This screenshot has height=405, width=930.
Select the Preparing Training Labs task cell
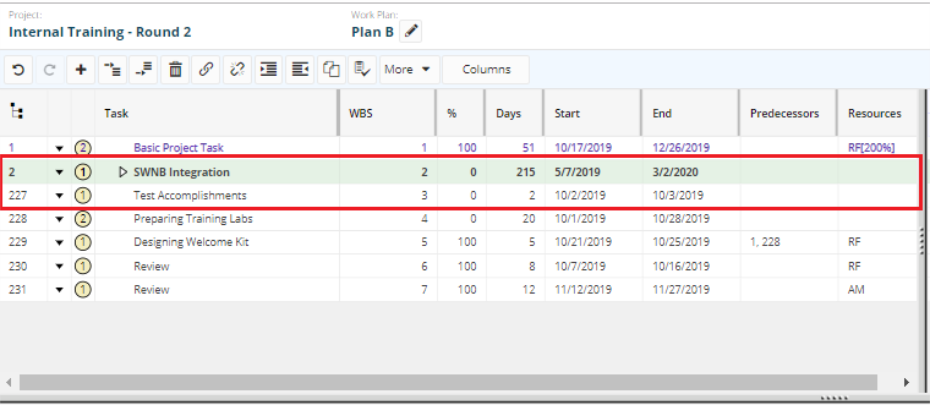pos(193,218)
